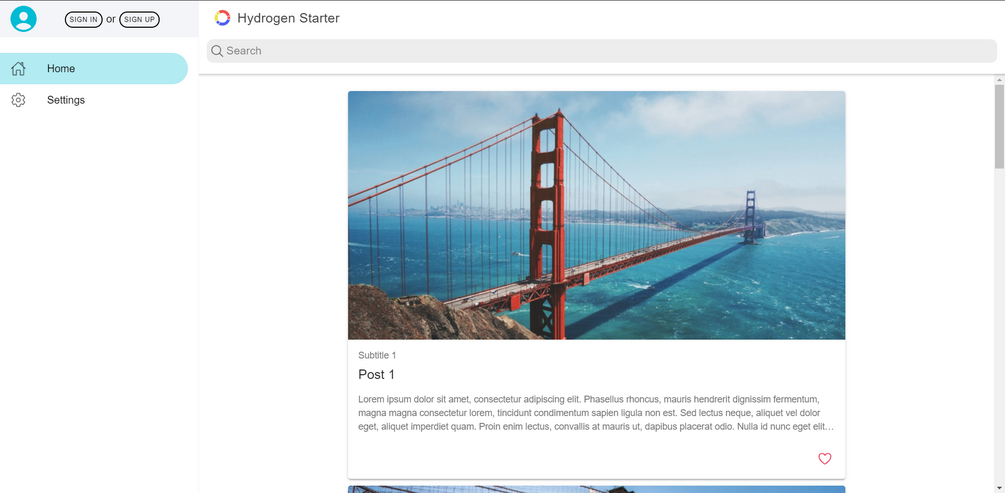Click the SIGN IN button
The height and width of the screenshot is (493, 1005).
pyautogui.click(x=83, y=19)
